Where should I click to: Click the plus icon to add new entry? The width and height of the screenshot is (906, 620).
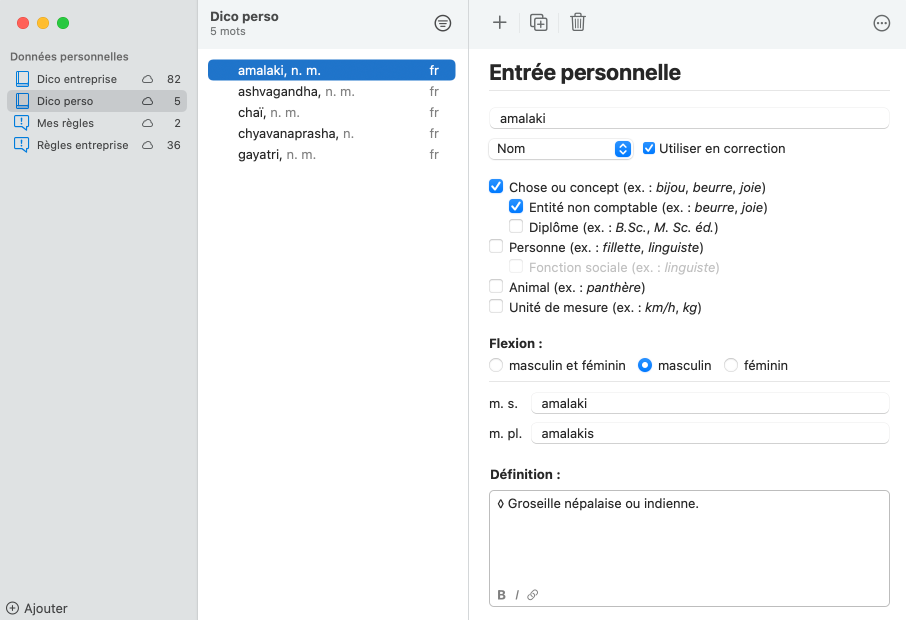click(500, 23)
